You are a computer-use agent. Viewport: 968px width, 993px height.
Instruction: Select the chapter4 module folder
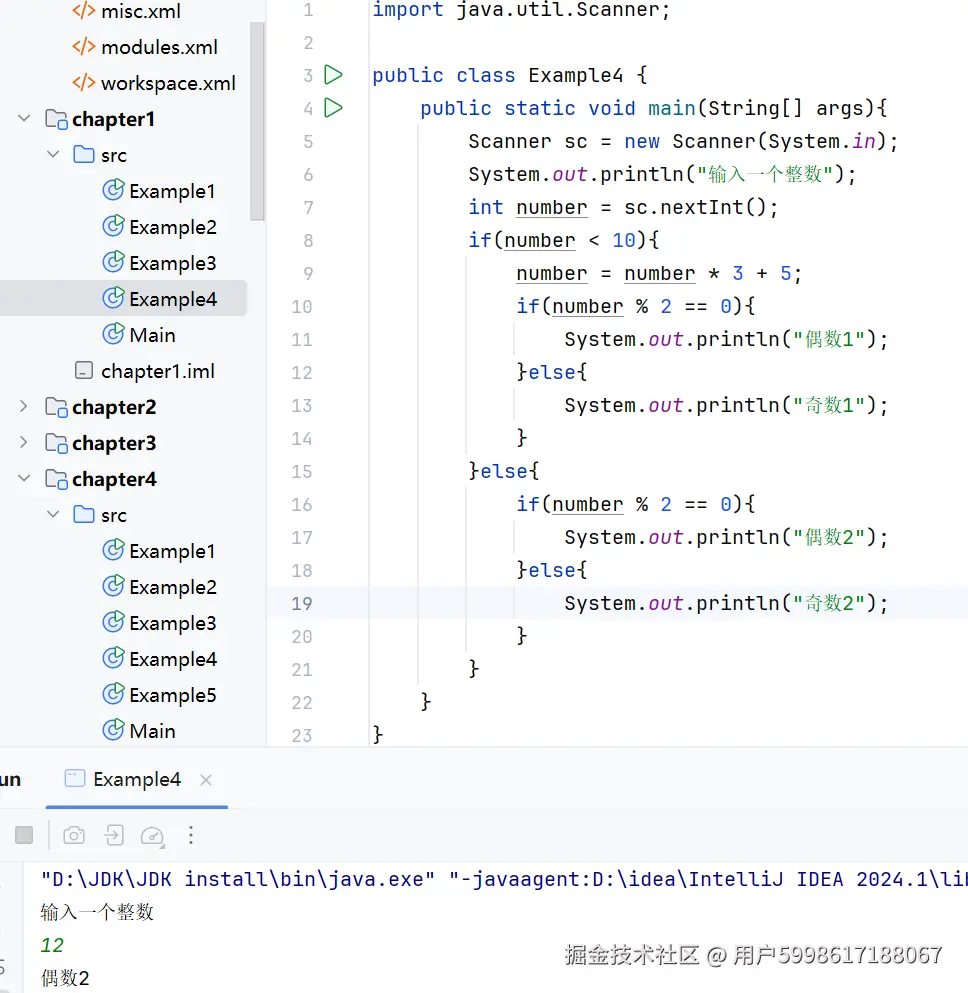101,479
